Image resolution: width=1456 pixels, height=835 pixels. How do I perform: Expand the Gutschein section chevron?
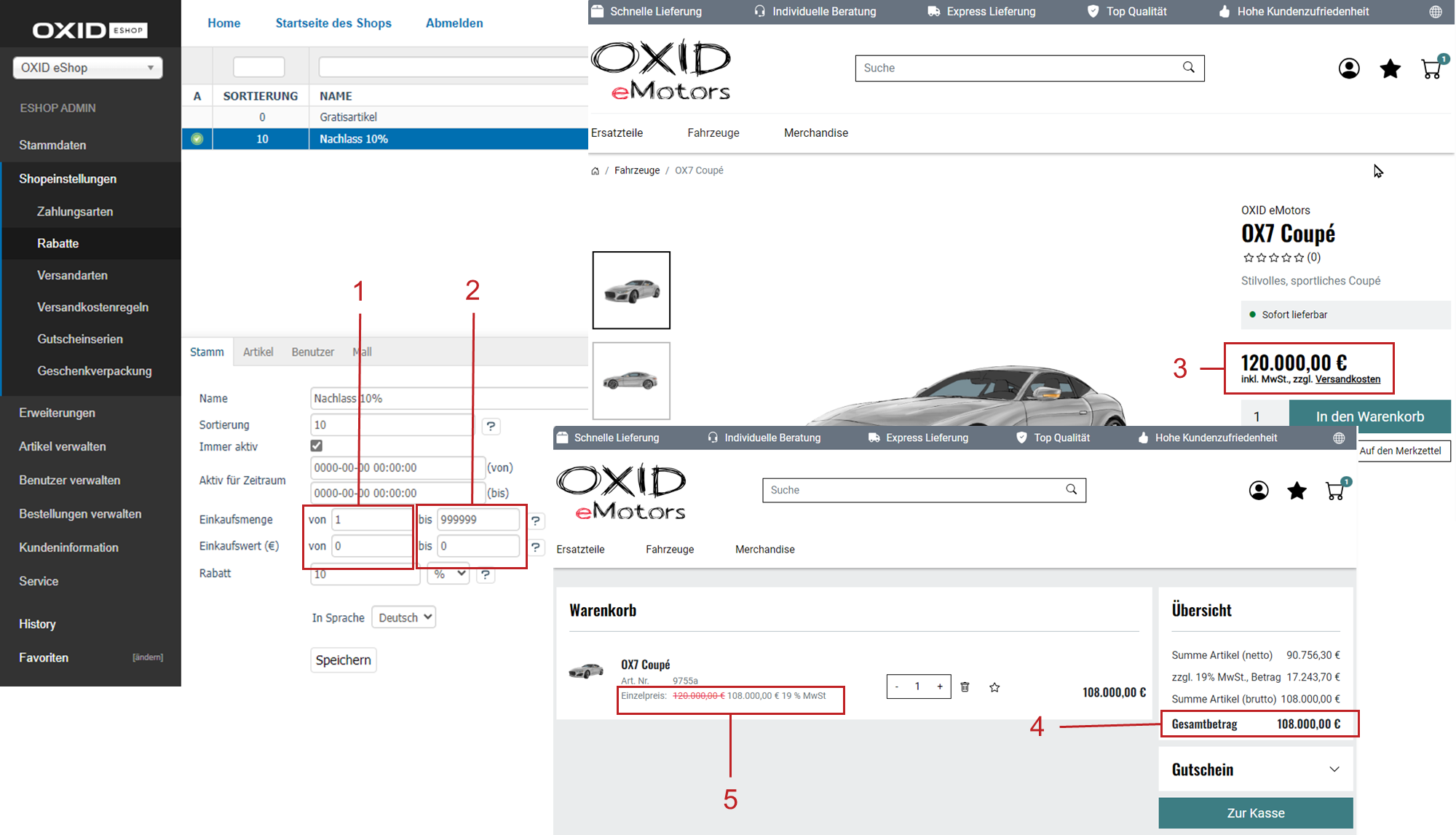(1334, 769)
